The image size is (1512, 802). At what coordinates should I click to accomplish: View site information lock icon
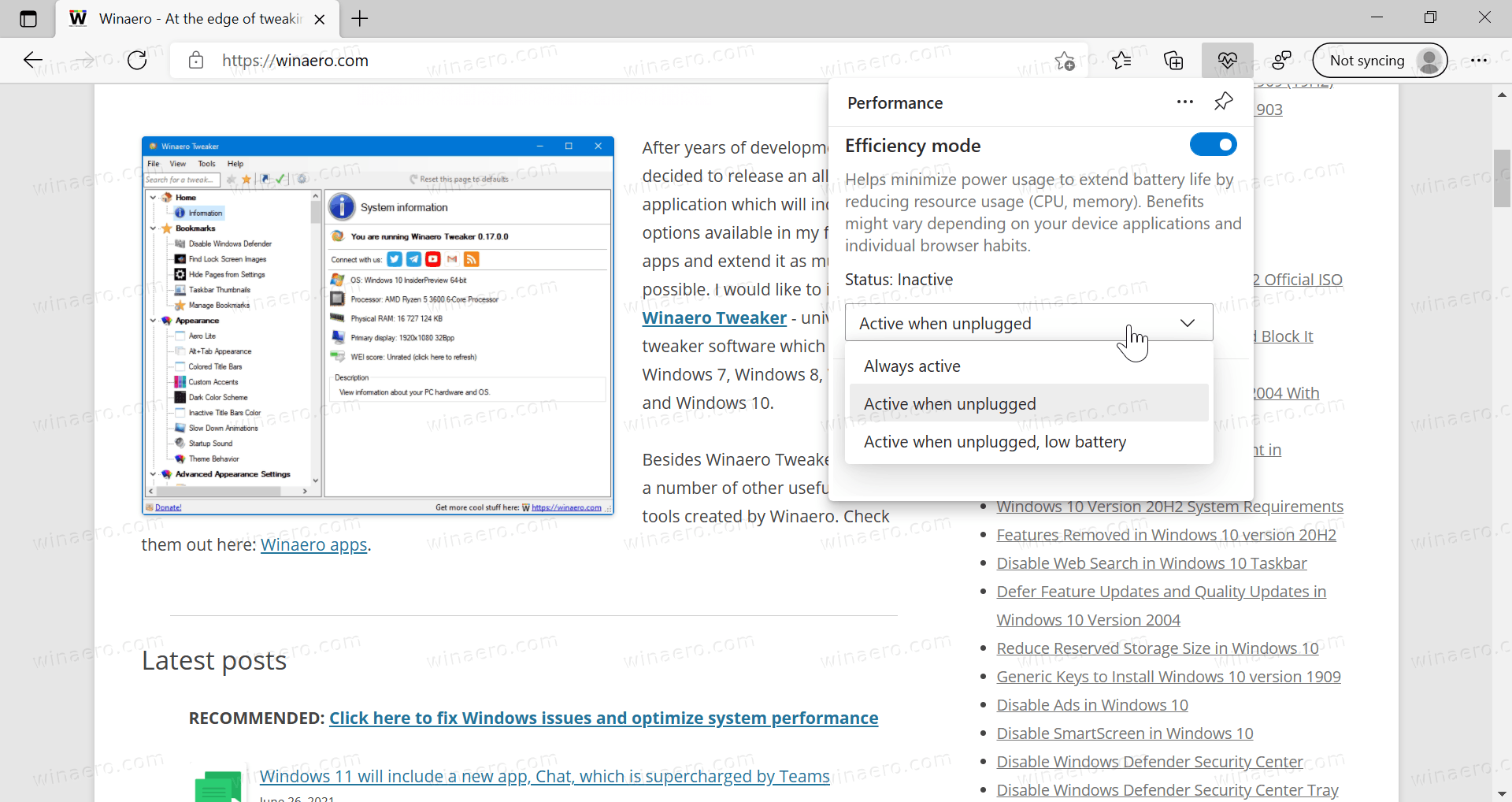tap(196, 61)
